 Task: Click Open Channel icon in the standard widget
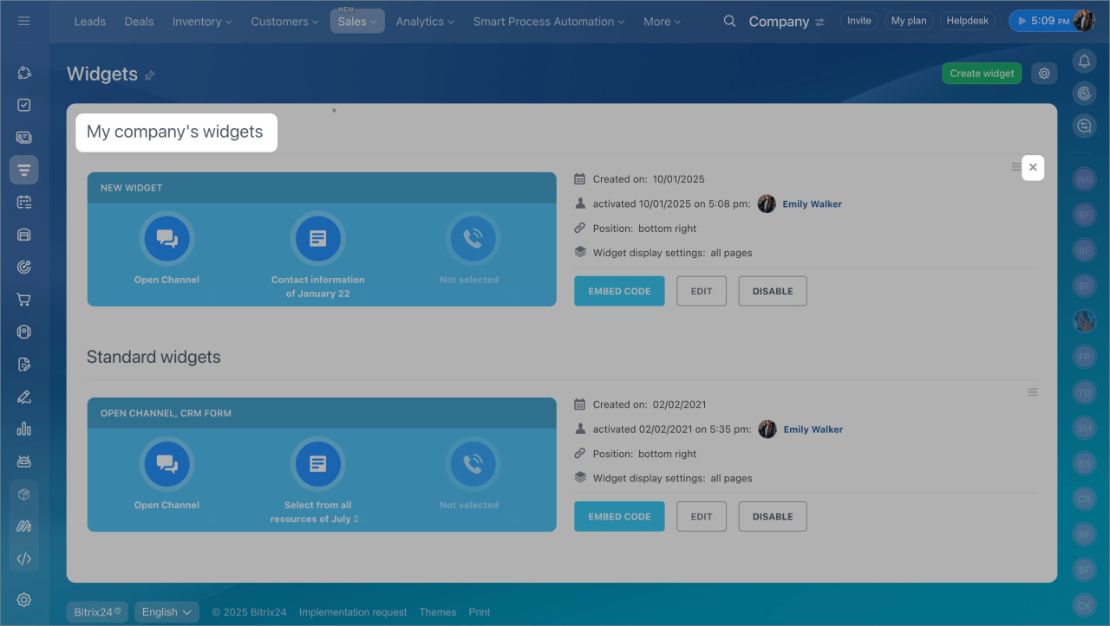[167, 464]
